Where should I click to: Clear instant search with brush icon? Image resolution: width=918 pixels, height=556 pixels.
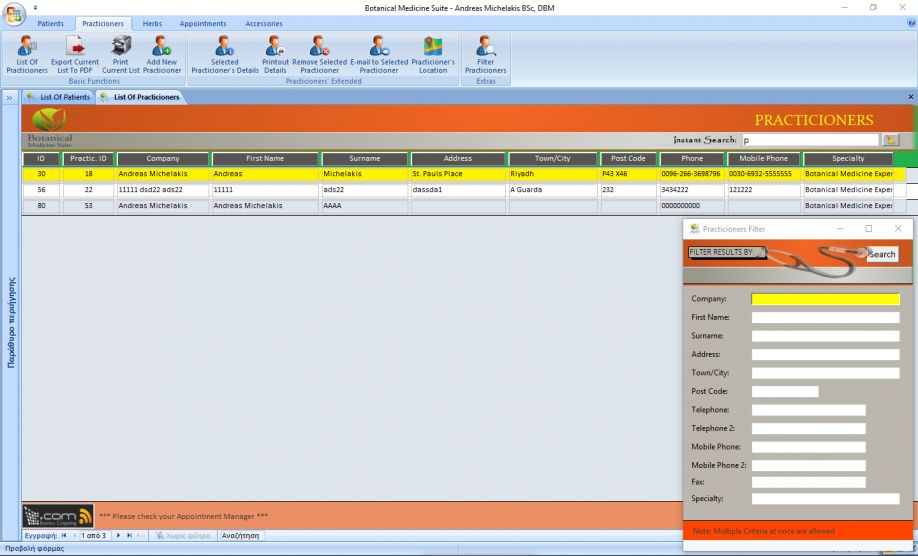pos(890,140)
